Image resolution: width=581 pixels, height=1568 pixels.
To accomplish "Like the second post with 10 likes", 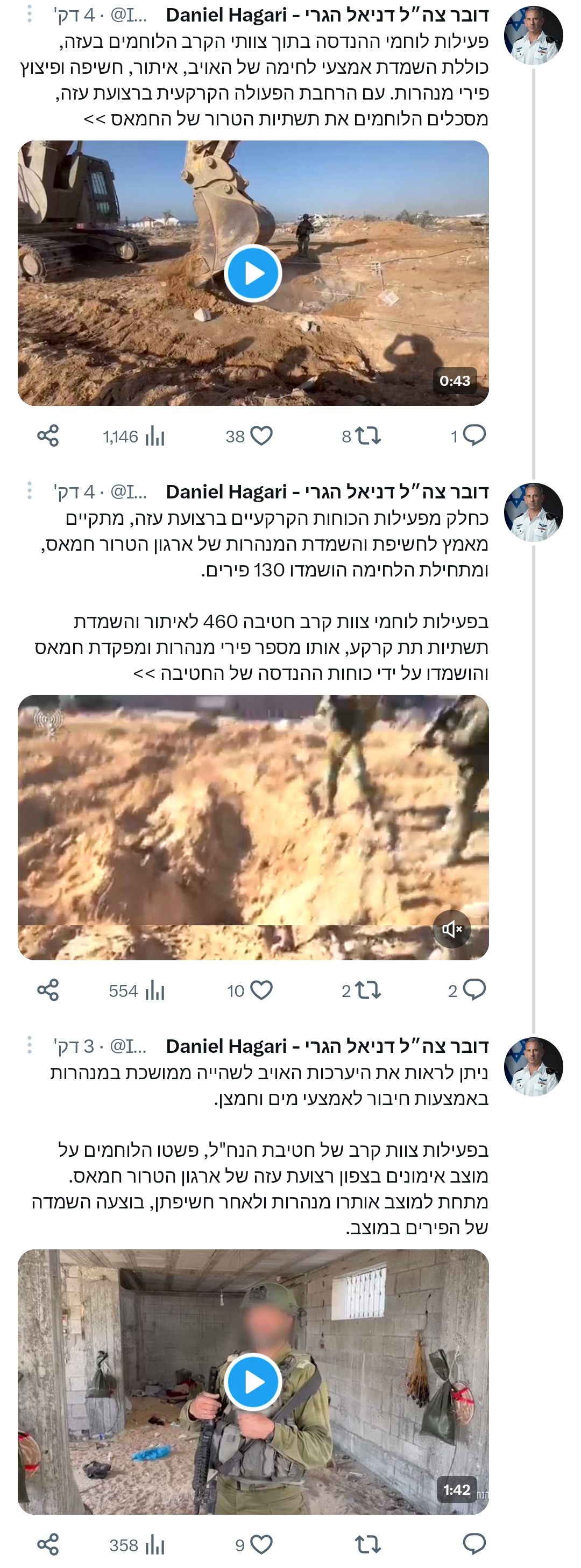I will pos(250,991).
